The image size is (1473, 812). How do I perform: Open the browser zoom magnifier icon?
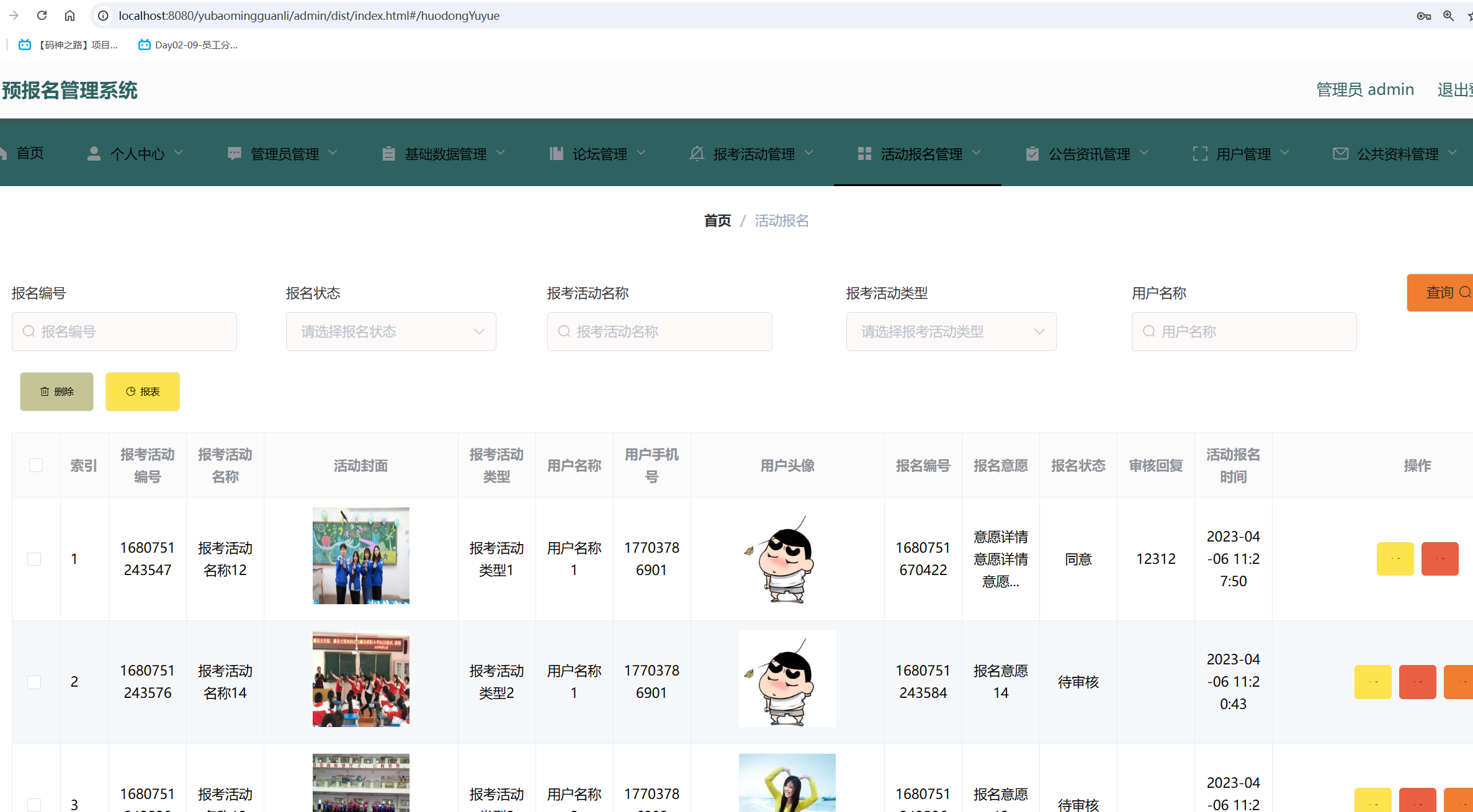pyautogui.click(x=1449, y=16)
